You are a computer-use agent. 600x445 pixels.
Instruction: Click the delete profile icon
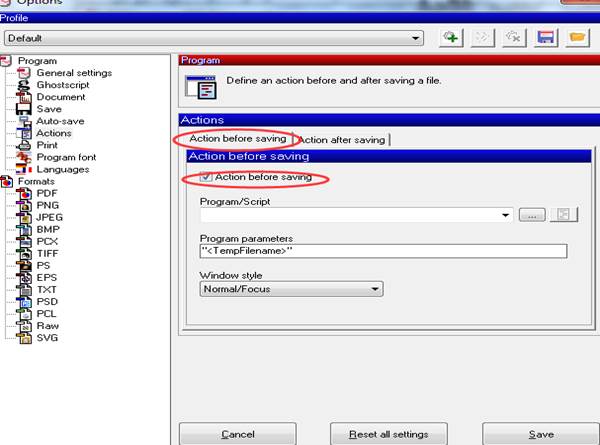click(515, 38)
